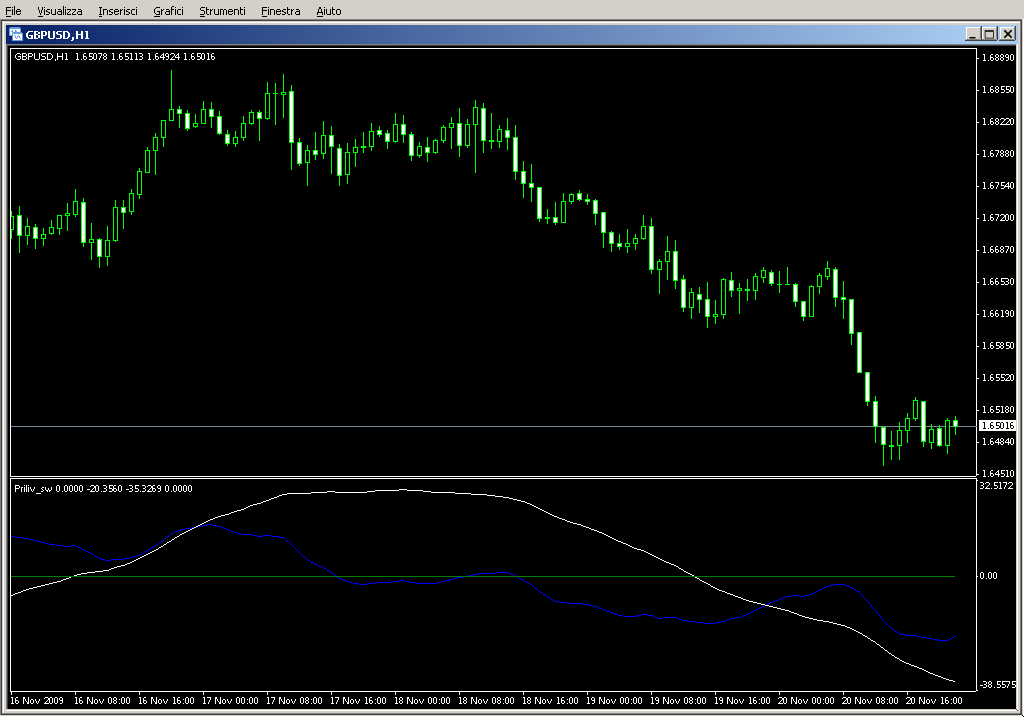Screen dimensions: 1024x717
Task: Click the 1.64840 price scale value
Action: click(x=998, y=441)
